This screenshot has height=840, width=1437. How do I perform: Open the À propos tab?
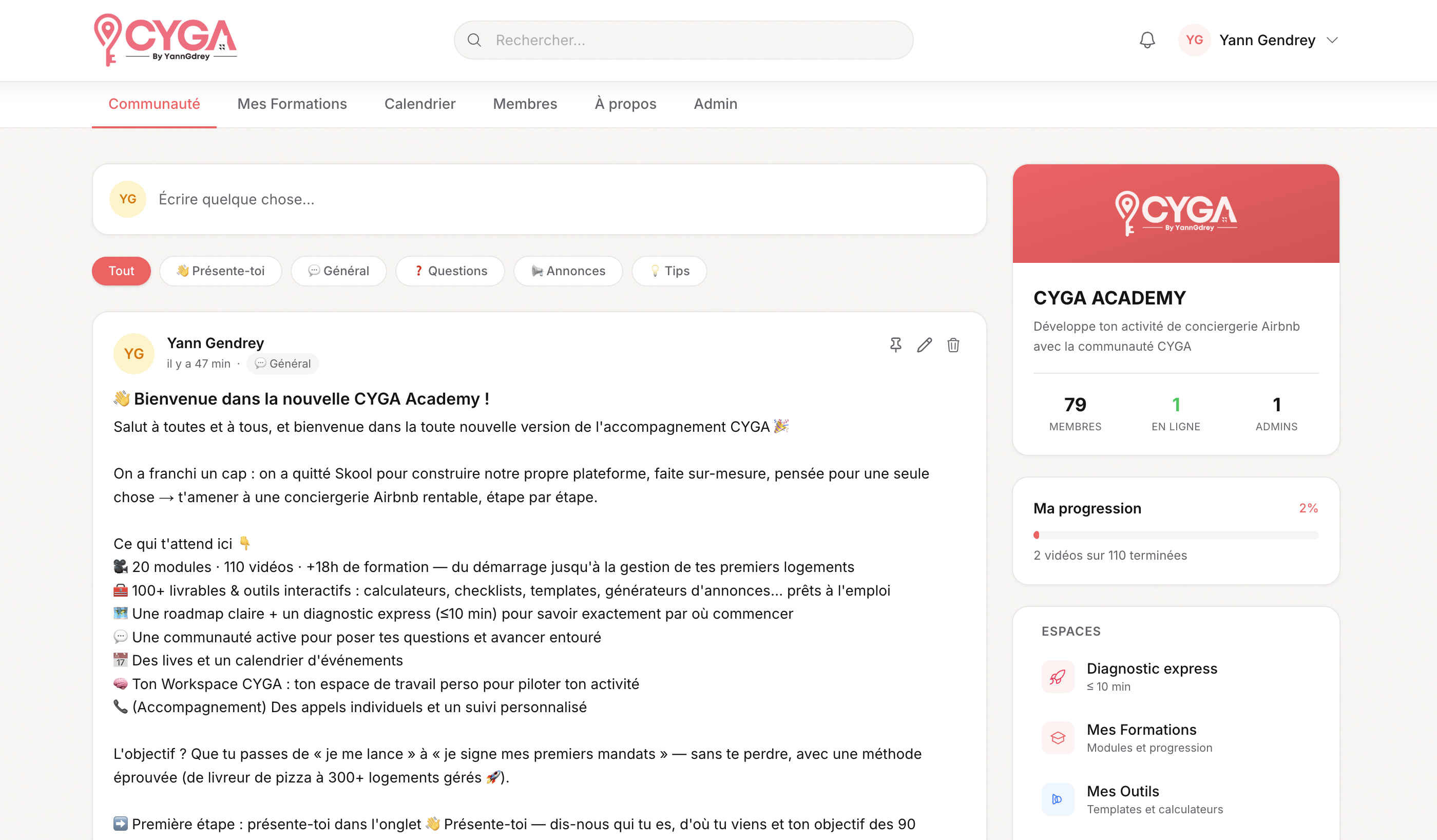625,104
